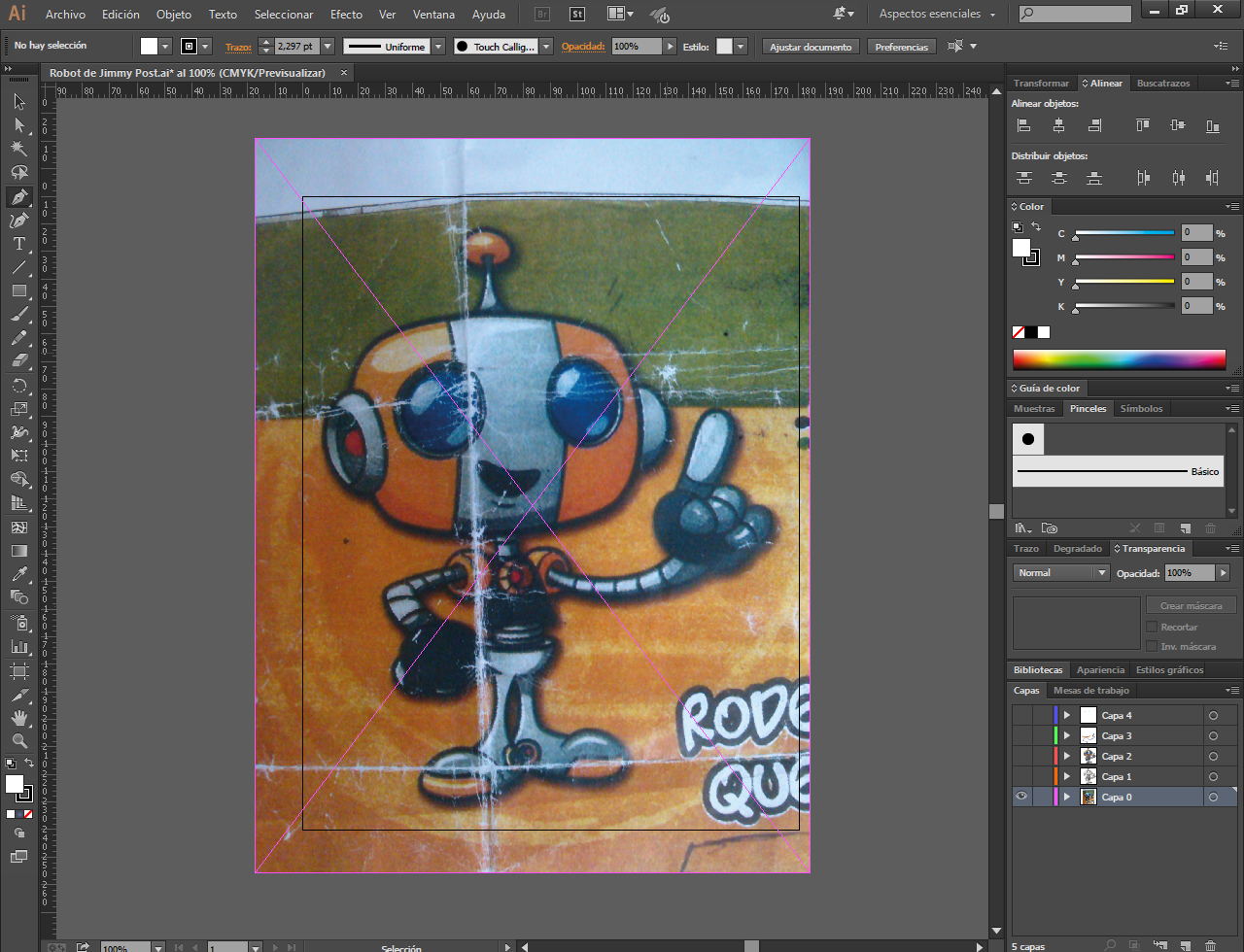The height and width of the screenshot is (952, 1244).
Task: Click horizontal align left icon in Alinear
Action: coord(1023,125)
